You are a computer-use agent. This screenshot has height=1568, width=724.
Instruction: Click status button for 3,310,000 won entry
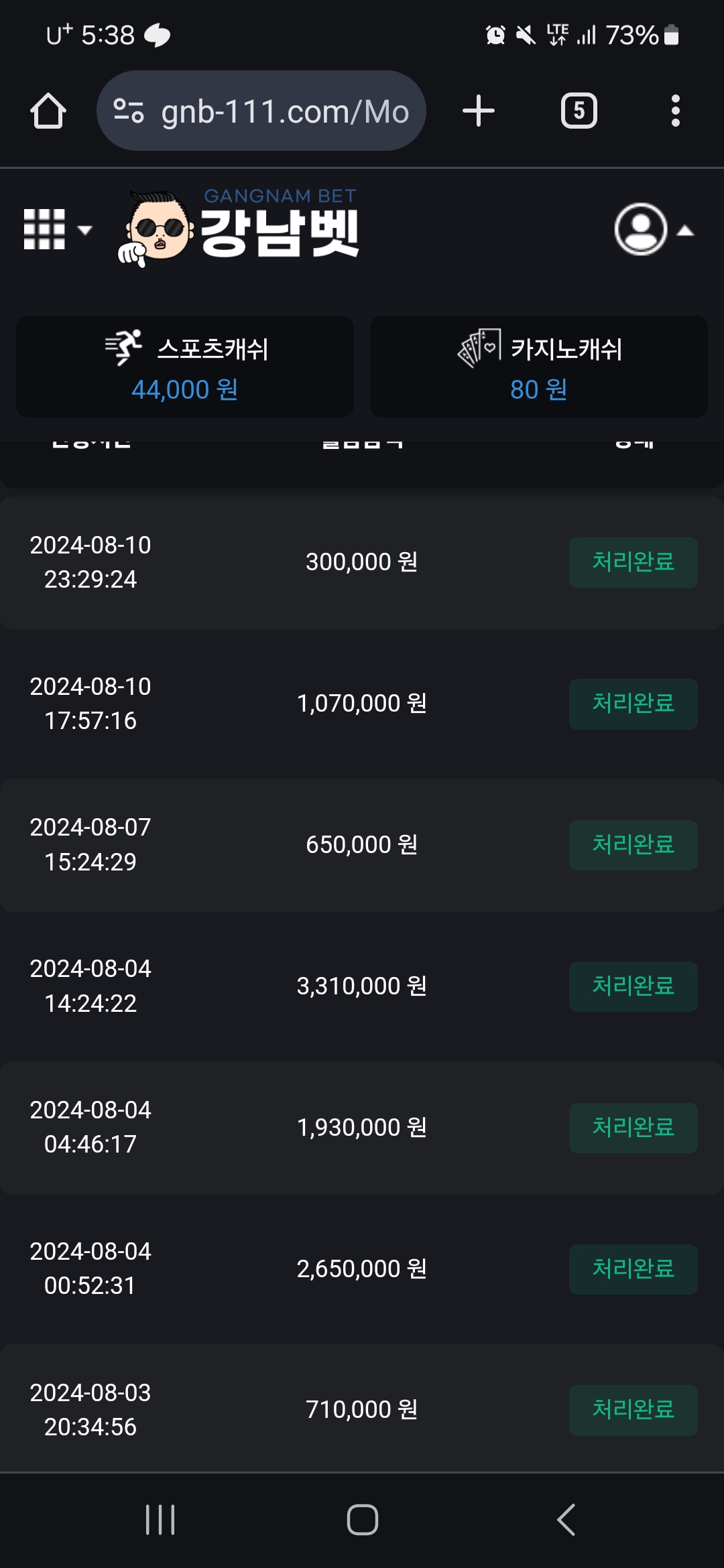tap(633, 986)
